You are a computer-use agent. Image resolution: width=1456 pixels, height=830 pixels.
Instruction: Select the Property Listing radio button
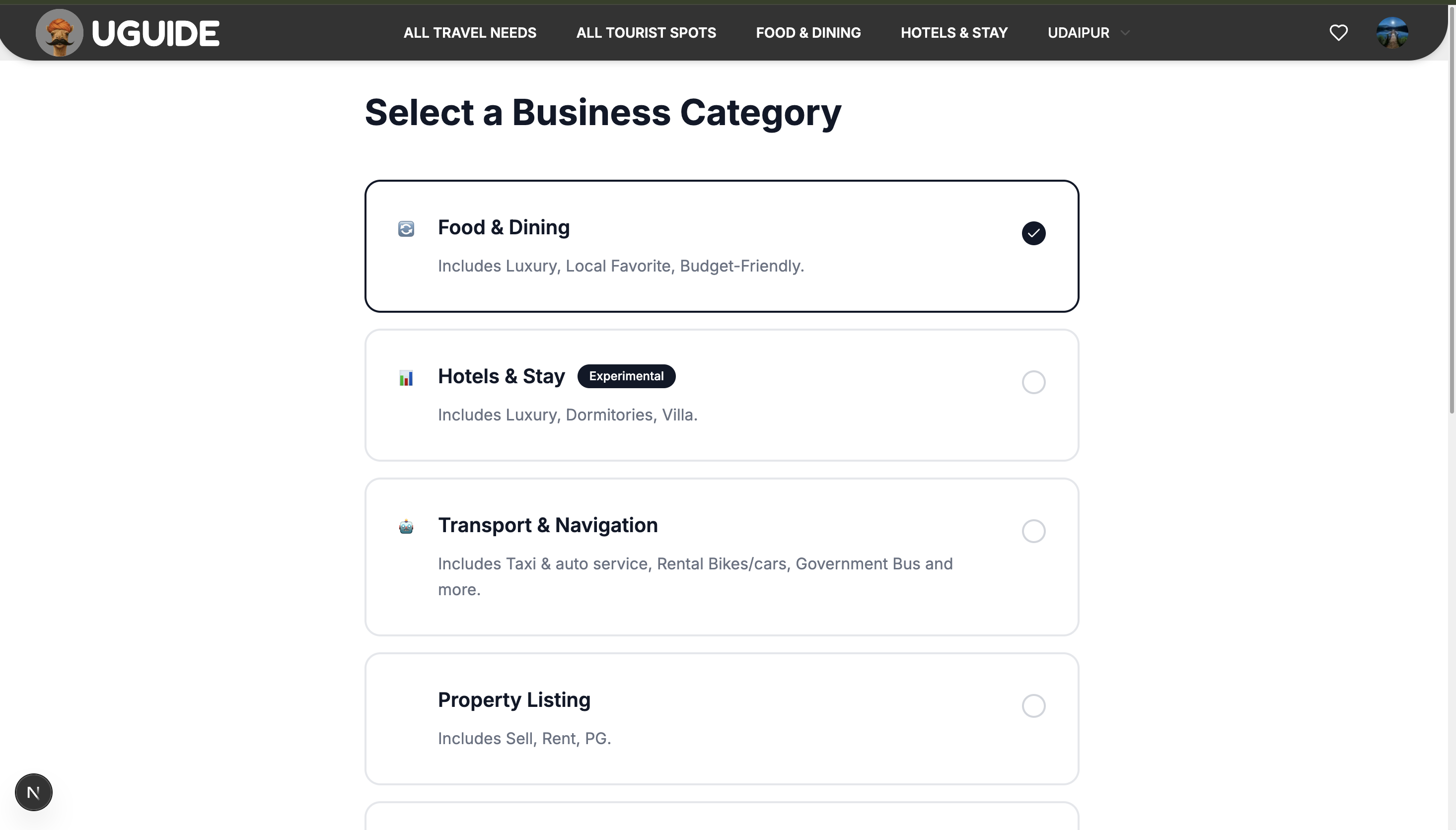pyautogui.click(x=1033, y=706)
